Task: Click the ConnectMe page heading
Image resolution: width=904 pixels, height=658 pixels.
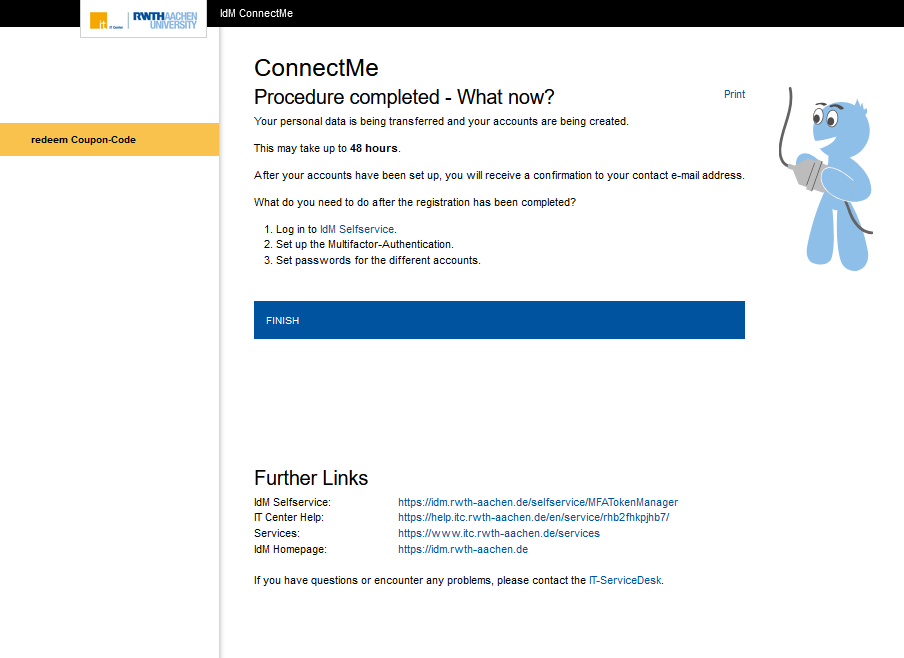Action: click(316, 68)
